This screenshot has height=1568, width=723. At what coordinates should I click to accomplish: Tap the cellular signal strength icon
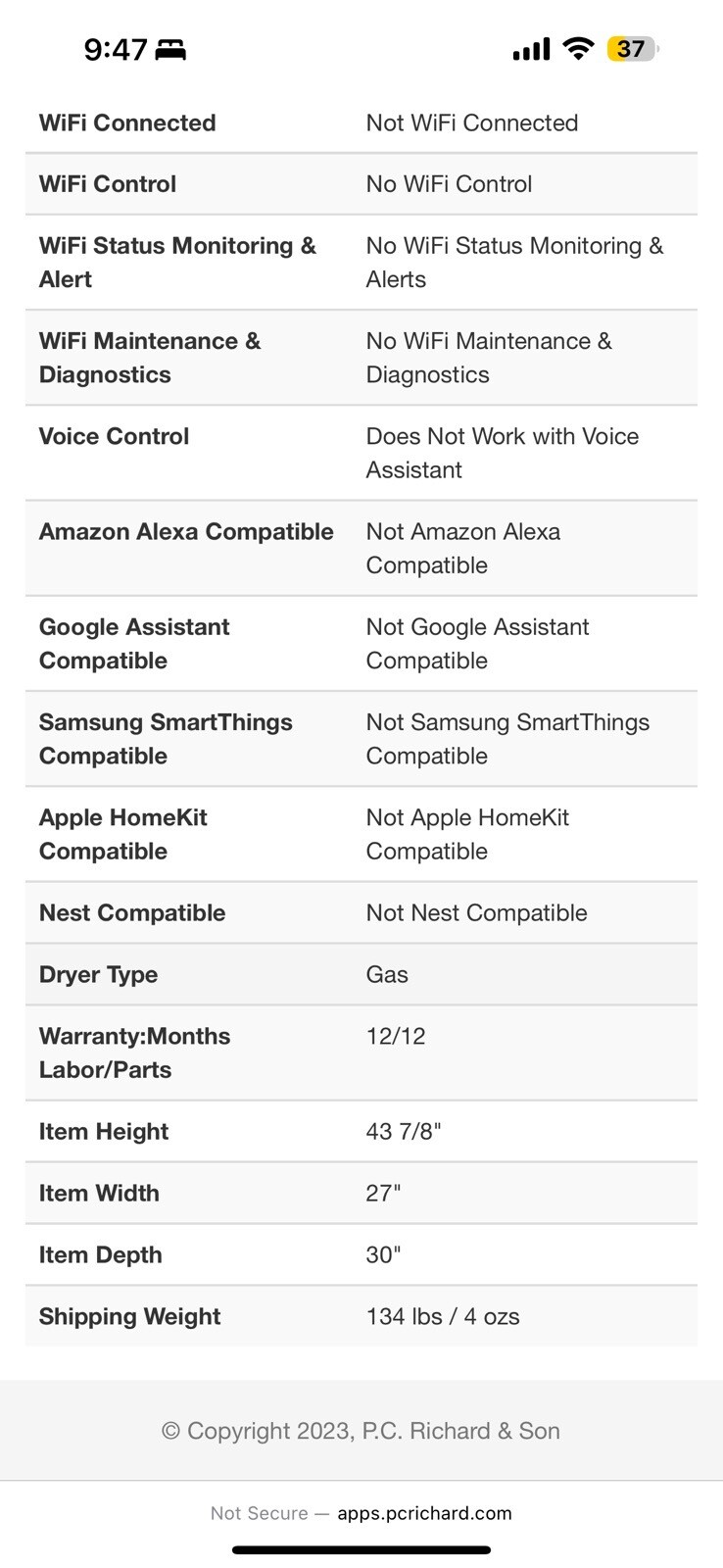coord(530,48)
